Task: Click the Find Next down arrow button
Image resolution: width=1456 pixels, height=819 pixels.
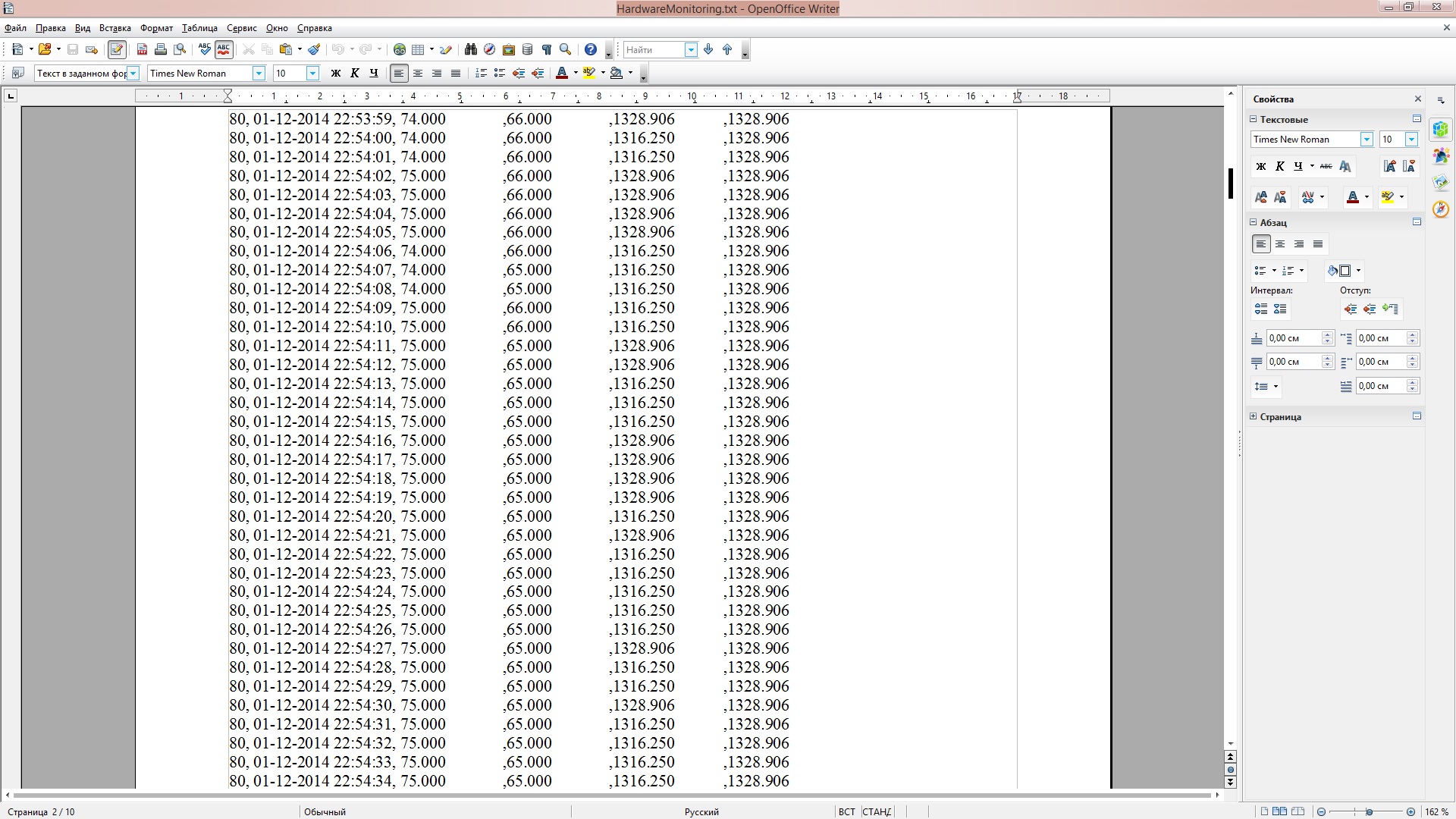Action: [x=708, y=49]
